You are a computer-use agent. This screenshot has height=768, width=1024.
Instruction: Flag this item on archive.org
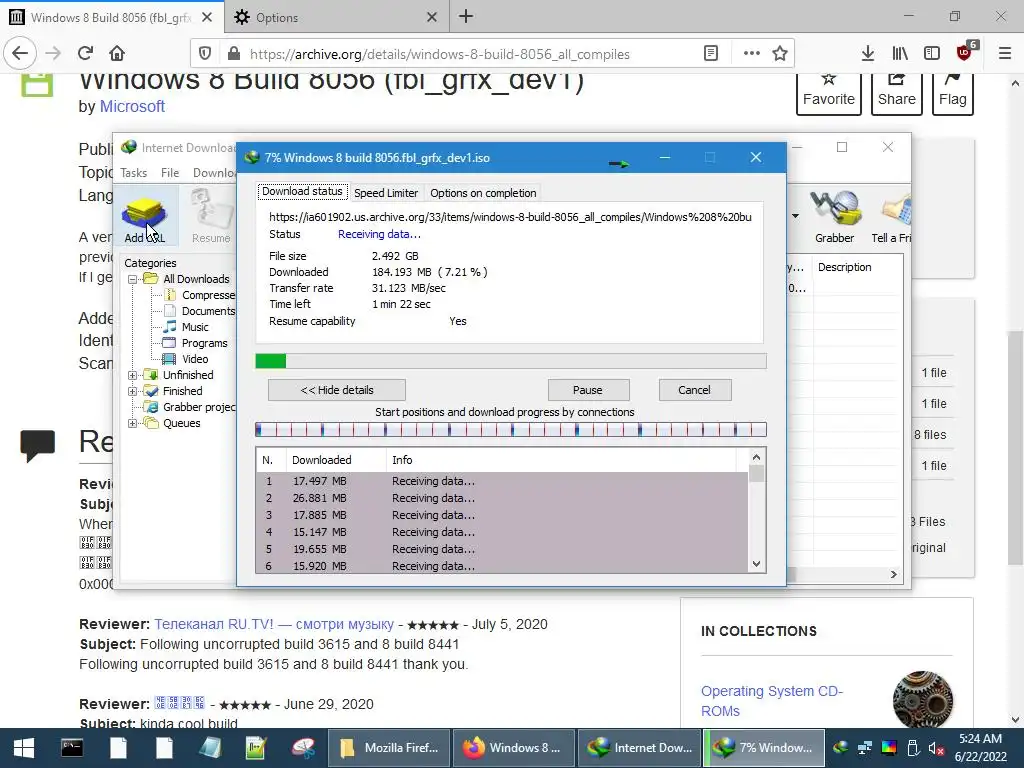click(x=952, y=93)
